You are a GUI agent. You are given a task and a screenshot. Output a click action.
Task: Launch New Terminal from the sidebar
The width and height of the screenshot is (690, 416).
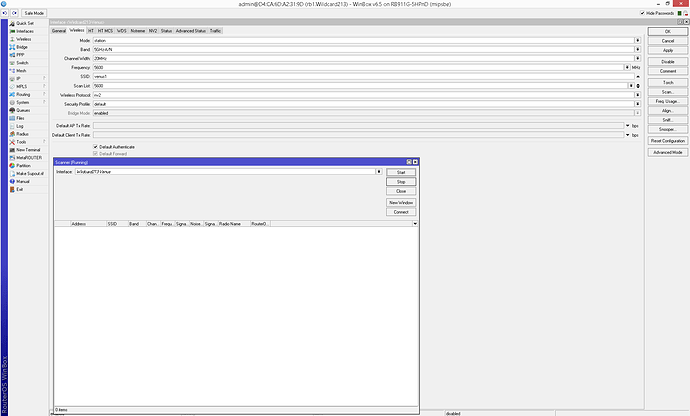[27, 149]
